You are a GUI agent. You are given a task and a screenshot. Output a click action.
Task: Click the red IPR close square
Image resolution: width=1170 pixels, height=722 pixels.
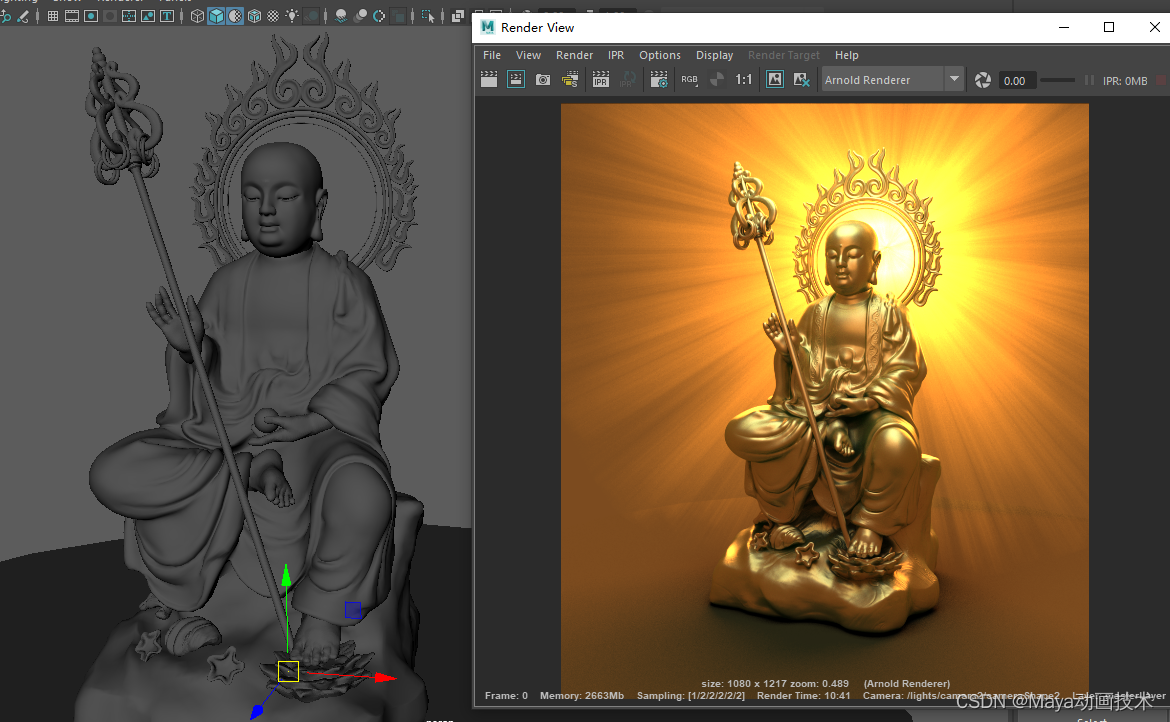coord(1161,80)
